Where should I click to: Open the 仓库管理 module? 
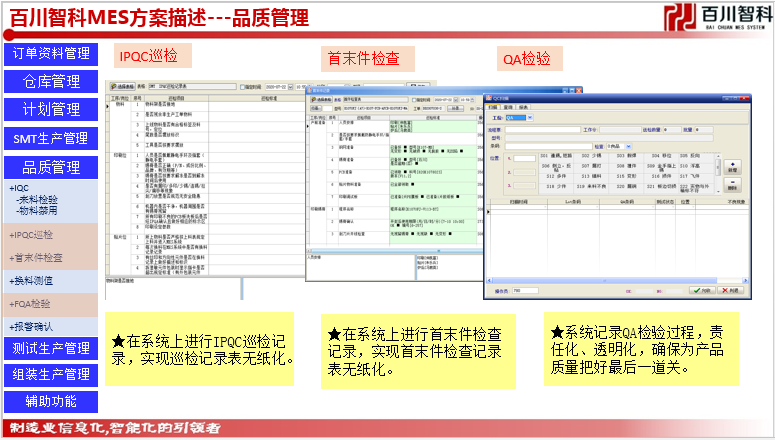click(51, 82)
